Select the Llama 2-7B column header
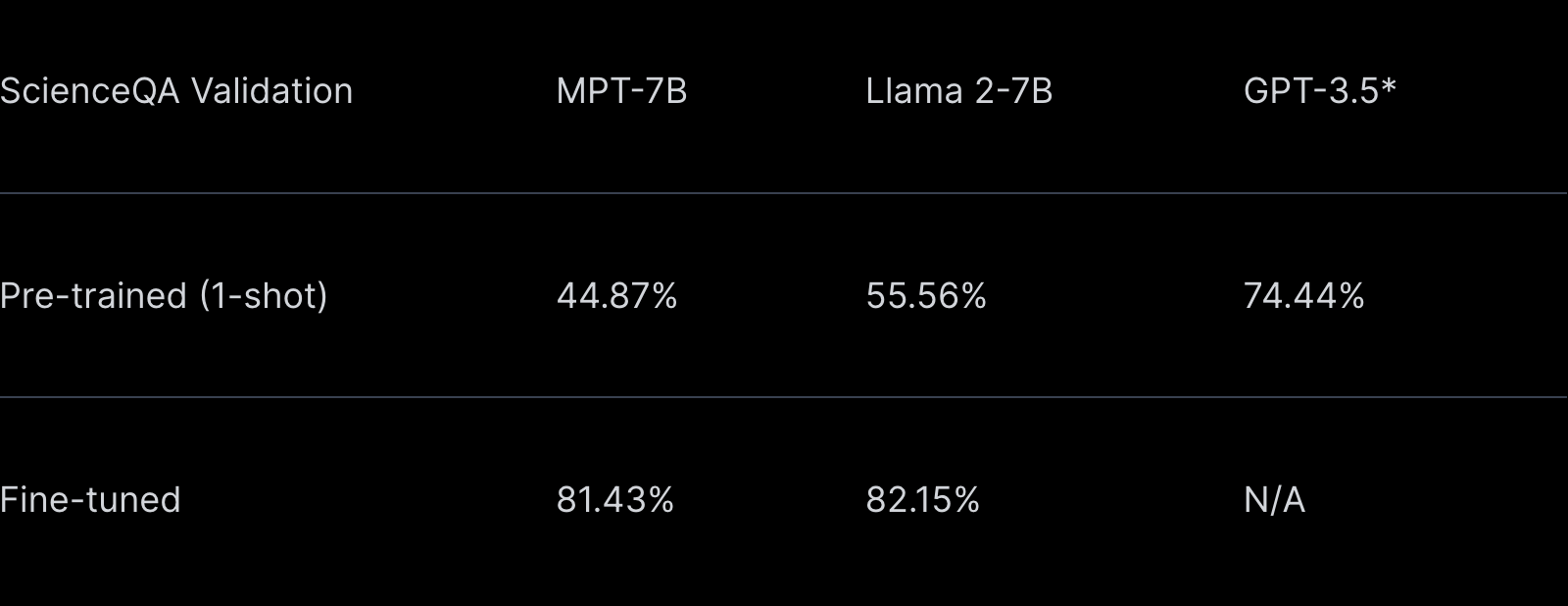This screenshot has height=606, width=1568. (x=958, y=91)
